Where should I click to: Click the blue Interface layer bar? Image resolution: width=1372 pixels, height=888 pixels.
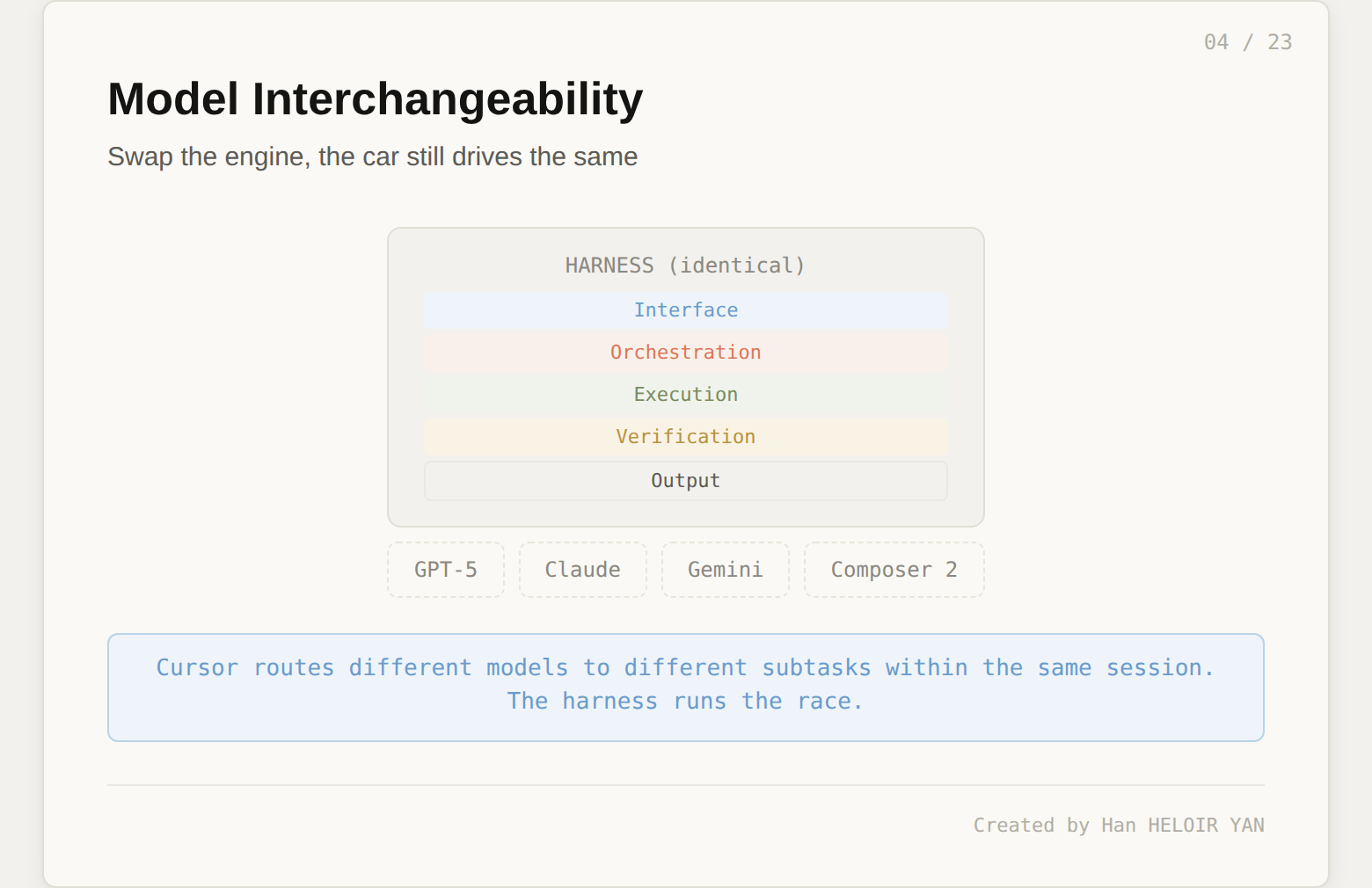(685, 310)
